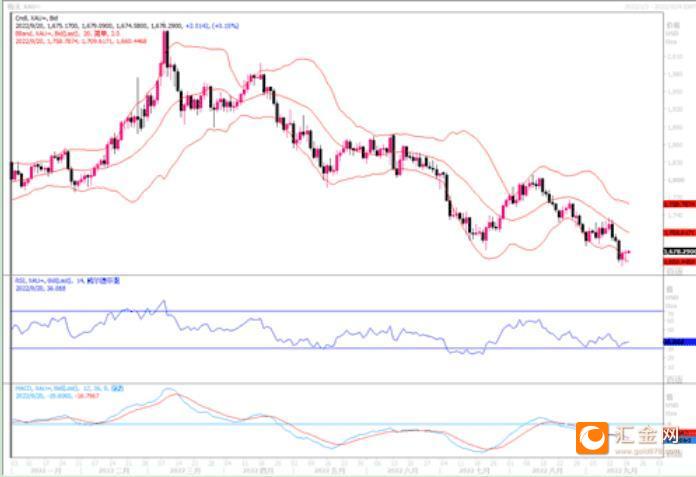696x477 pixels.
Task: Click the red Bollinger band values line
Action: 81,41
